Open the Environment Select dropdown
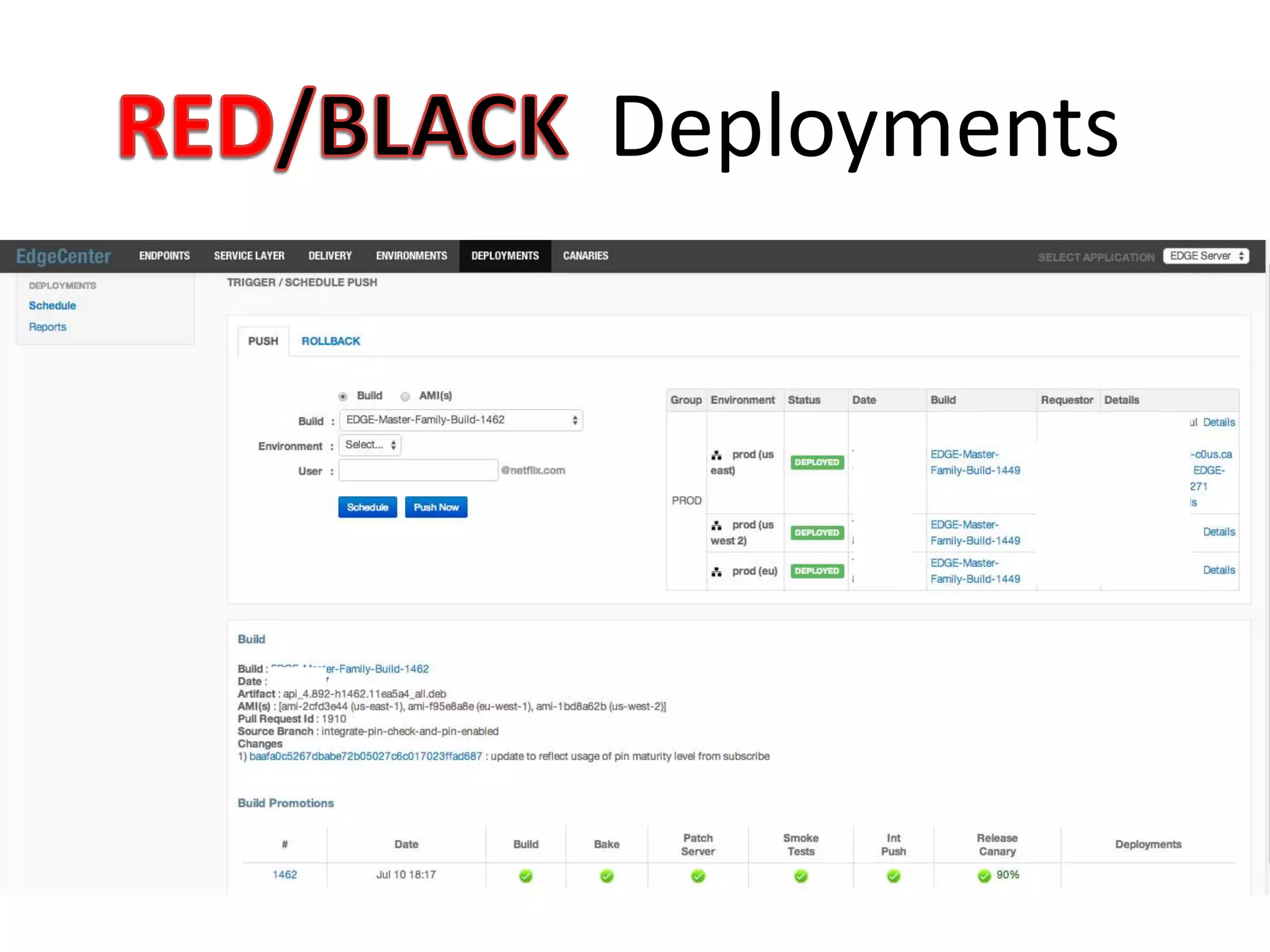The height and width of the screenshot is (952, 1270). click(x=370, y=445)
